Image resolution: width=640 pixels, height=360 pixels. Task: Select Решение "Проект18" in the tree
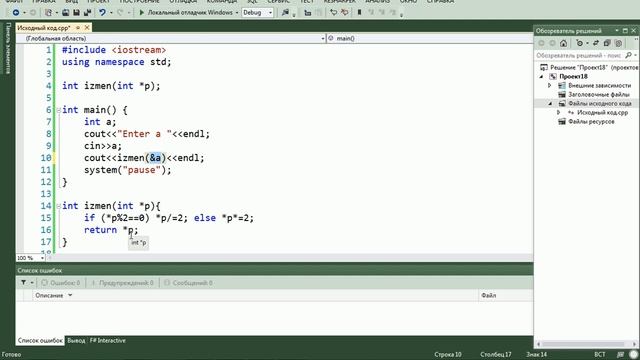[x=590, y=67]
